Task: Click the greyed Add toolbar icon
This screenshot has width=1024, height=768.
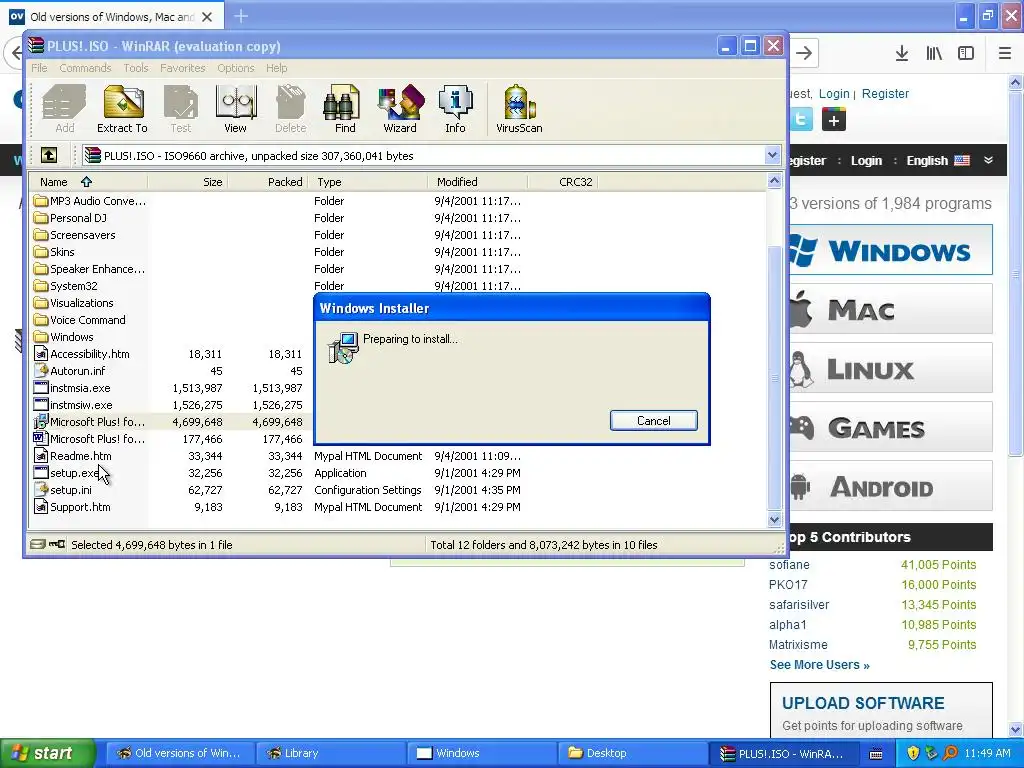Action: [x=64, y=109]
